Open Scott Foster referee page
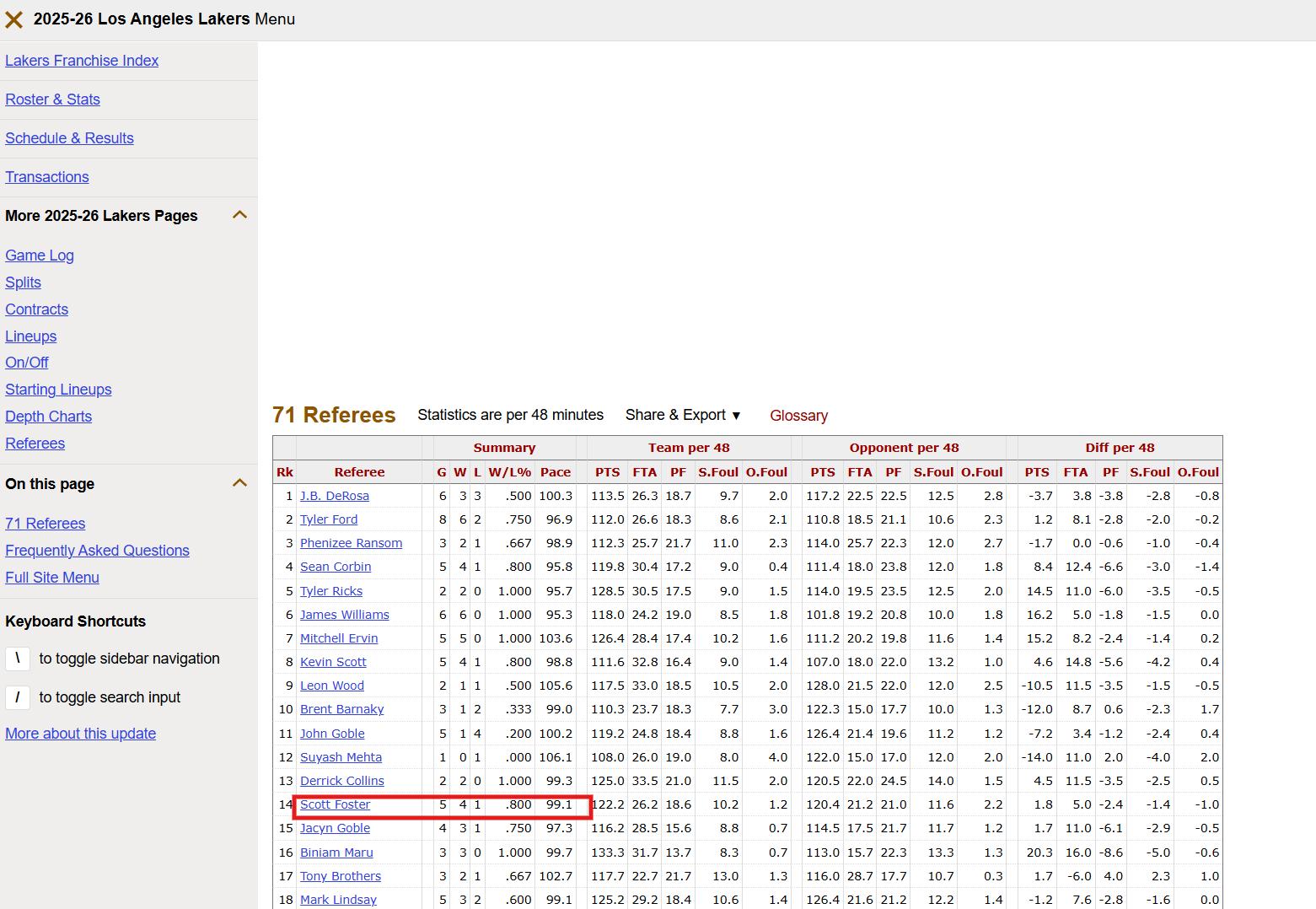The image size is (1316, 909). (335, 804)
